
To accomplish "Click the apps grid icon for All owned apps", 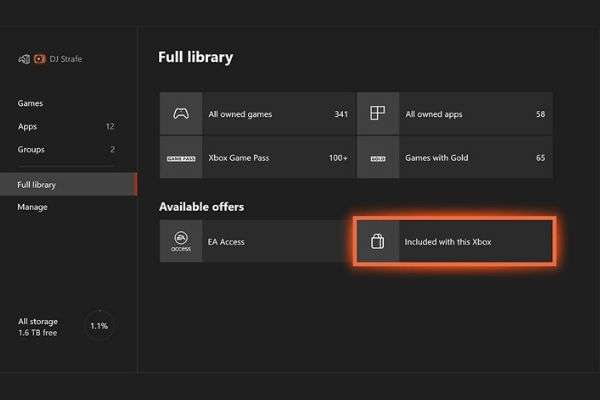I will tap(378, 113).
